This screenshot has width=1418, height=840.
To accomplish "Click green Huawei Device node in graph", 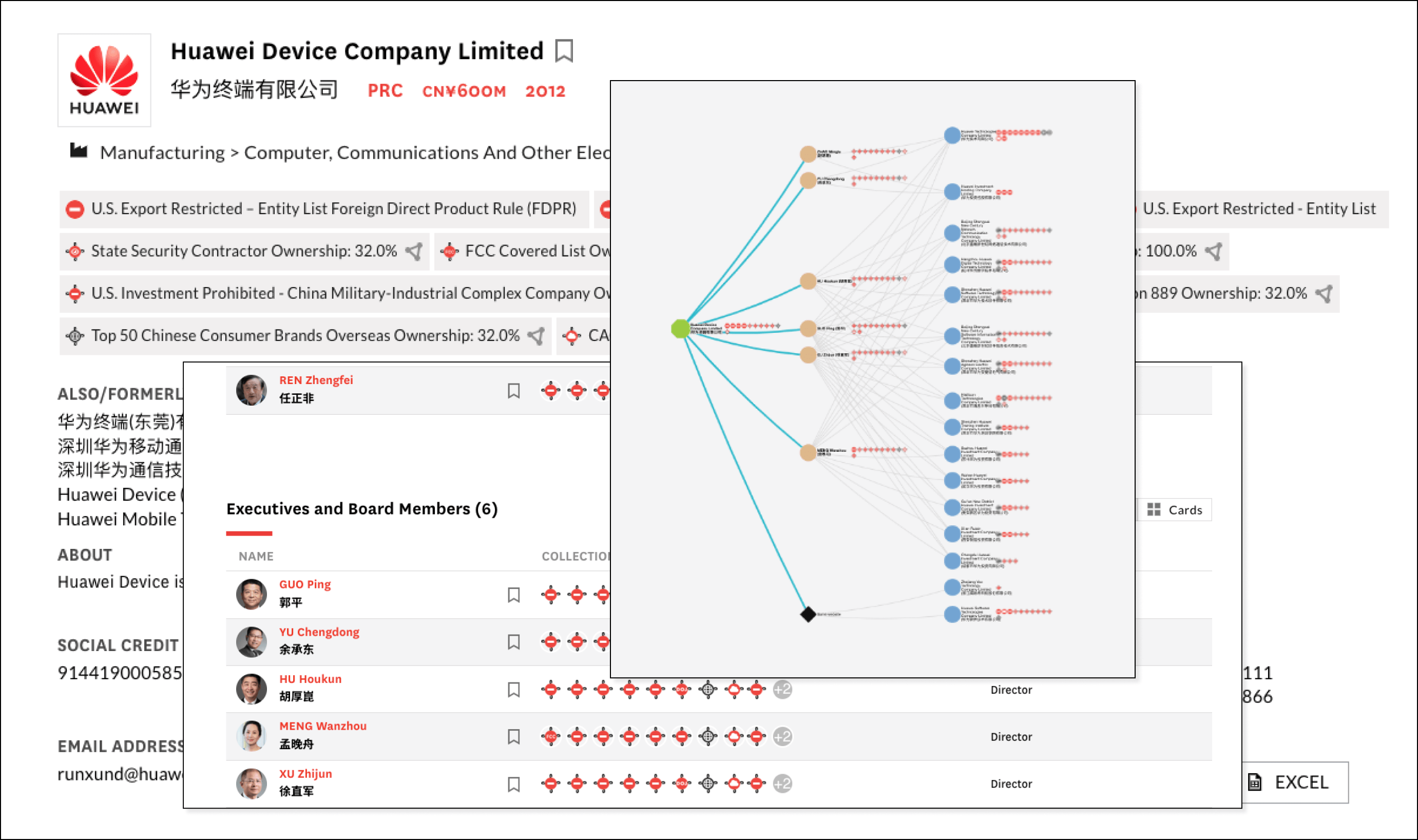I will point(680,328).
